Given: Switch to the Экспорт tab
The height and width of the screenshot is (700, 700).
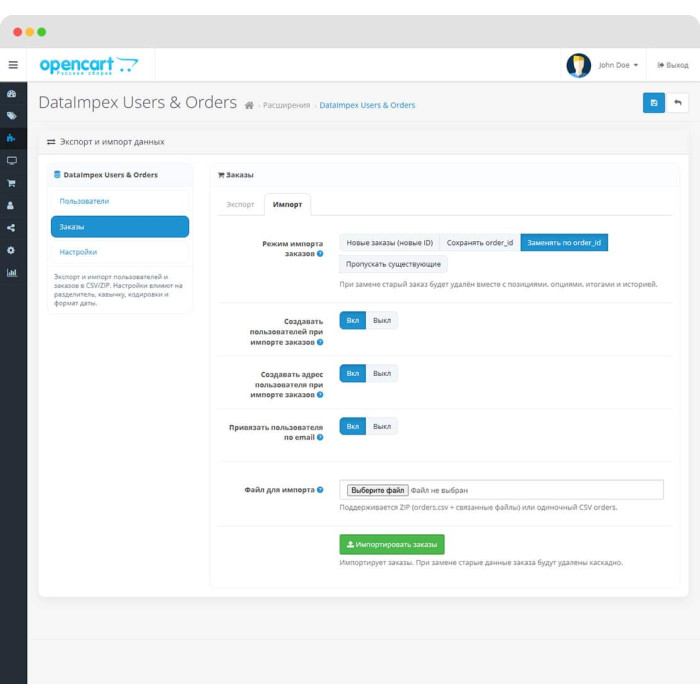Looking at the screenshot, I should (240, 204).
